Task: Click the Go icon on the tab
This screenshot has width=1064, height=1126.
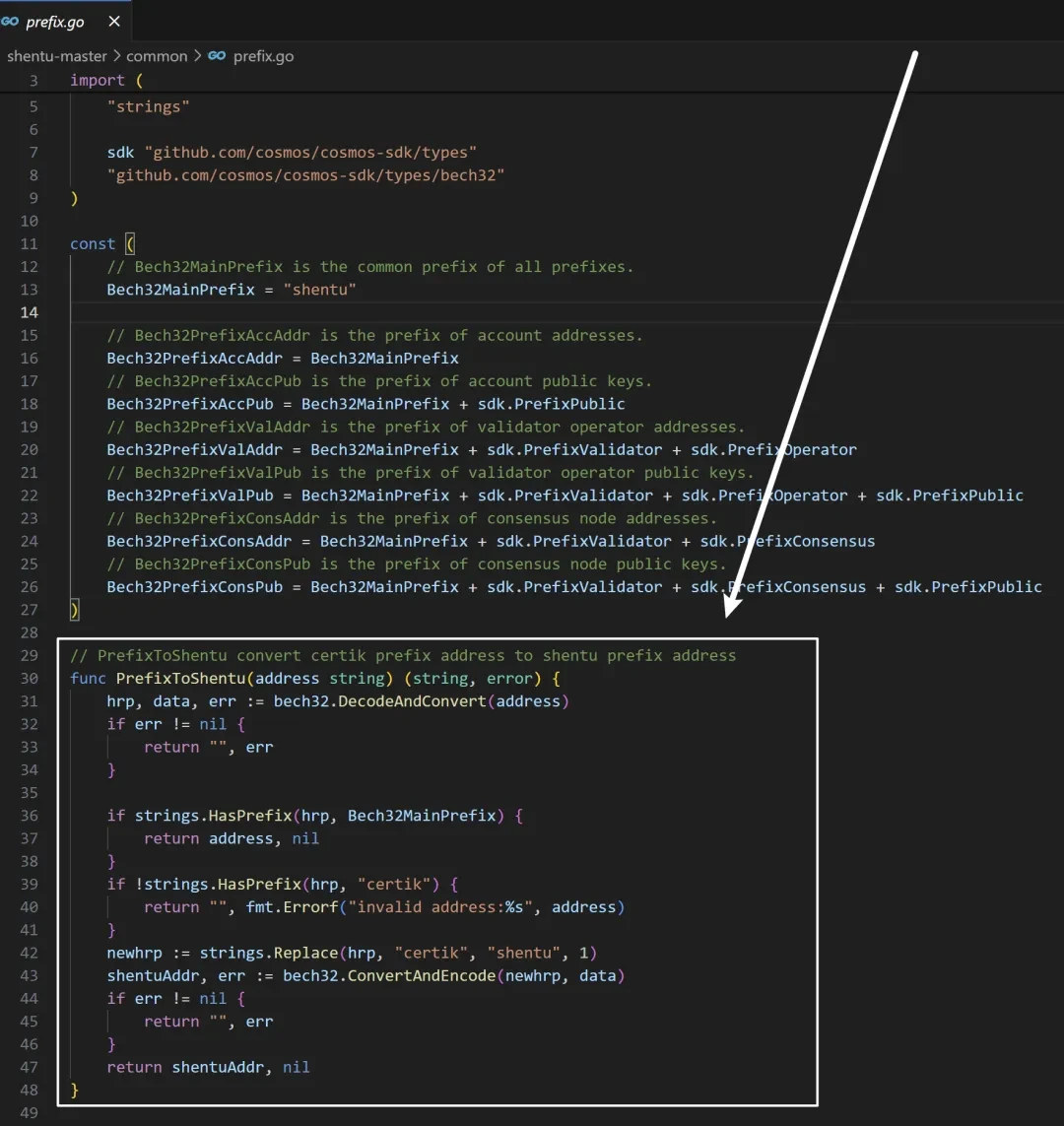Action: click(x=11, y=22)
